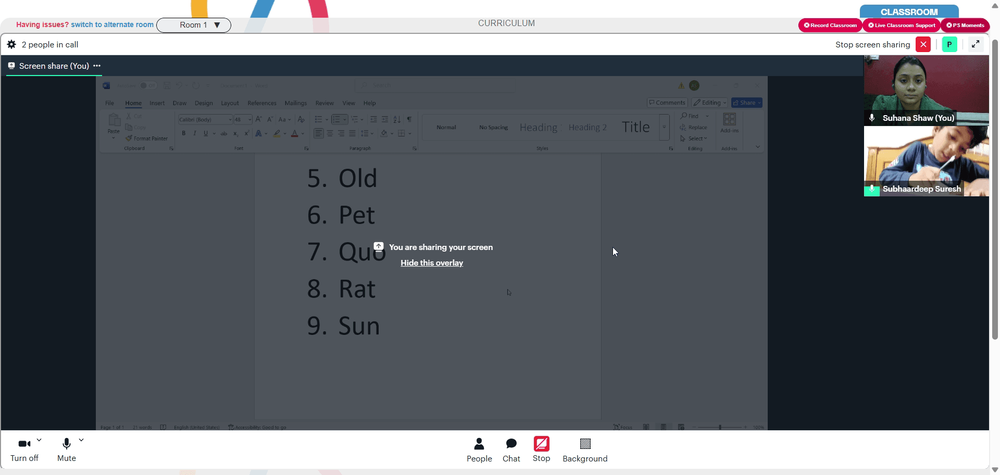
Task: Open the Screen share three-dots menu
Action: click(97, 66)
